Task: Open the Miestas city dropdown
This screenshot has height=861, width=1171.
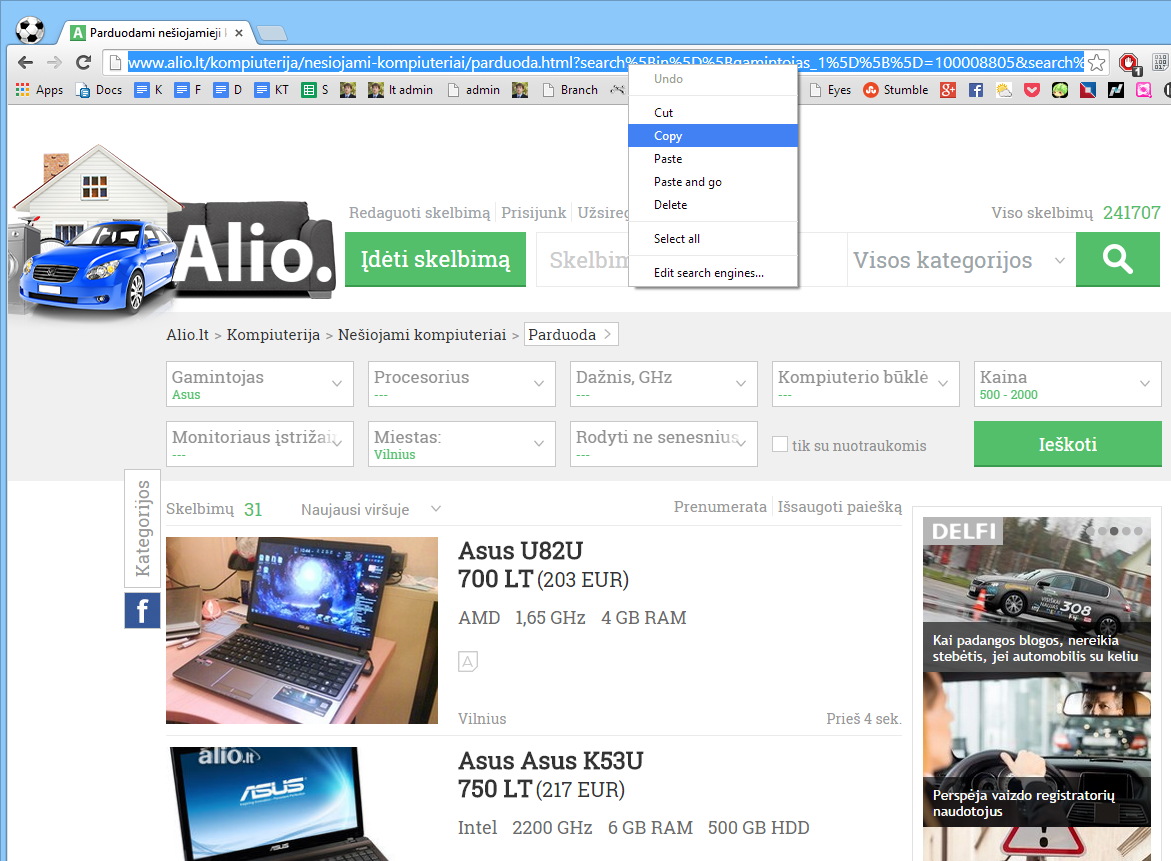Action: pyautogui.click(x=462, y=444)
